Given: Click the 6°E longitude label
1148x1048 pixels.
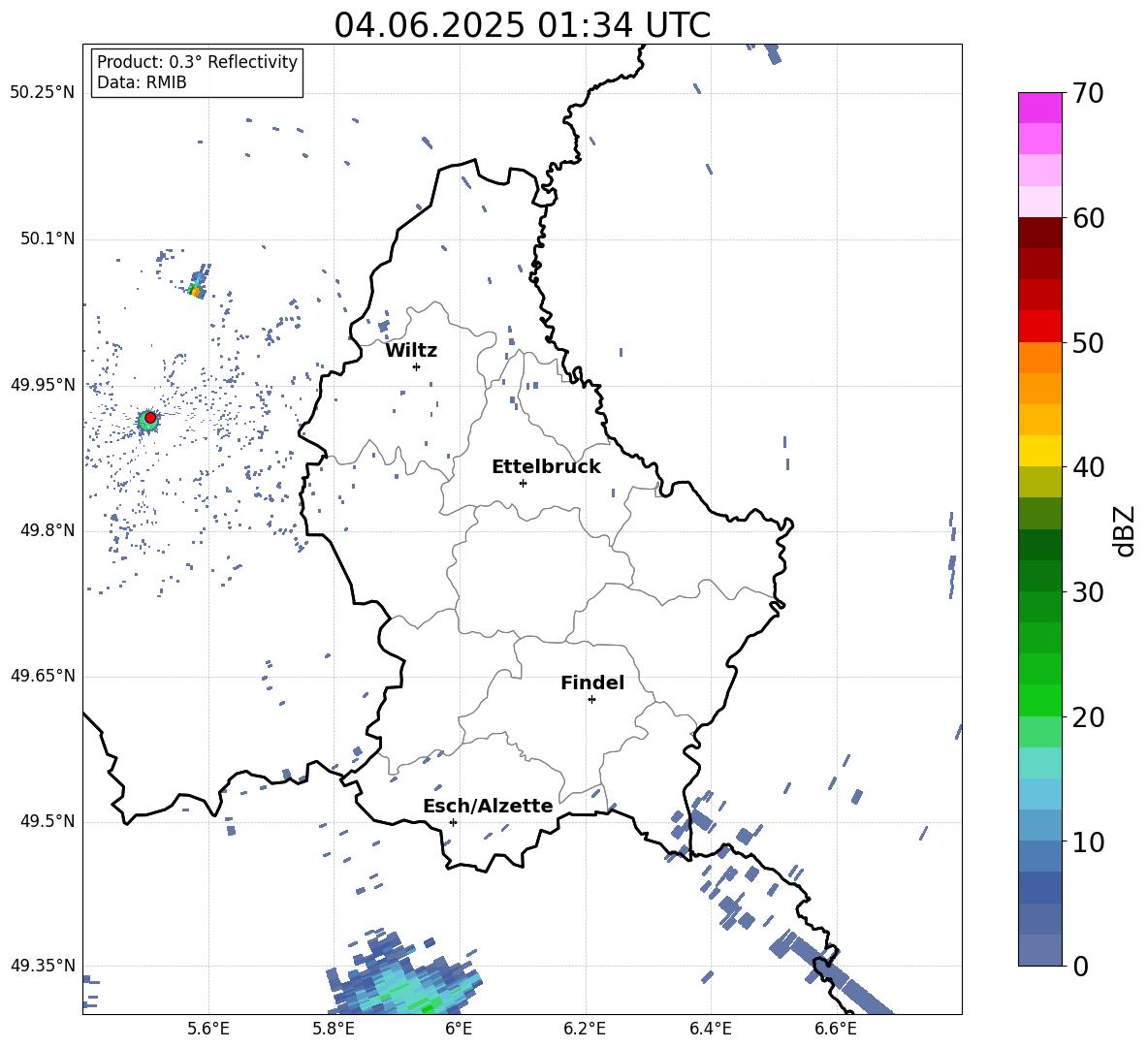Looking at the screenshot, I should coord(459,1029).
